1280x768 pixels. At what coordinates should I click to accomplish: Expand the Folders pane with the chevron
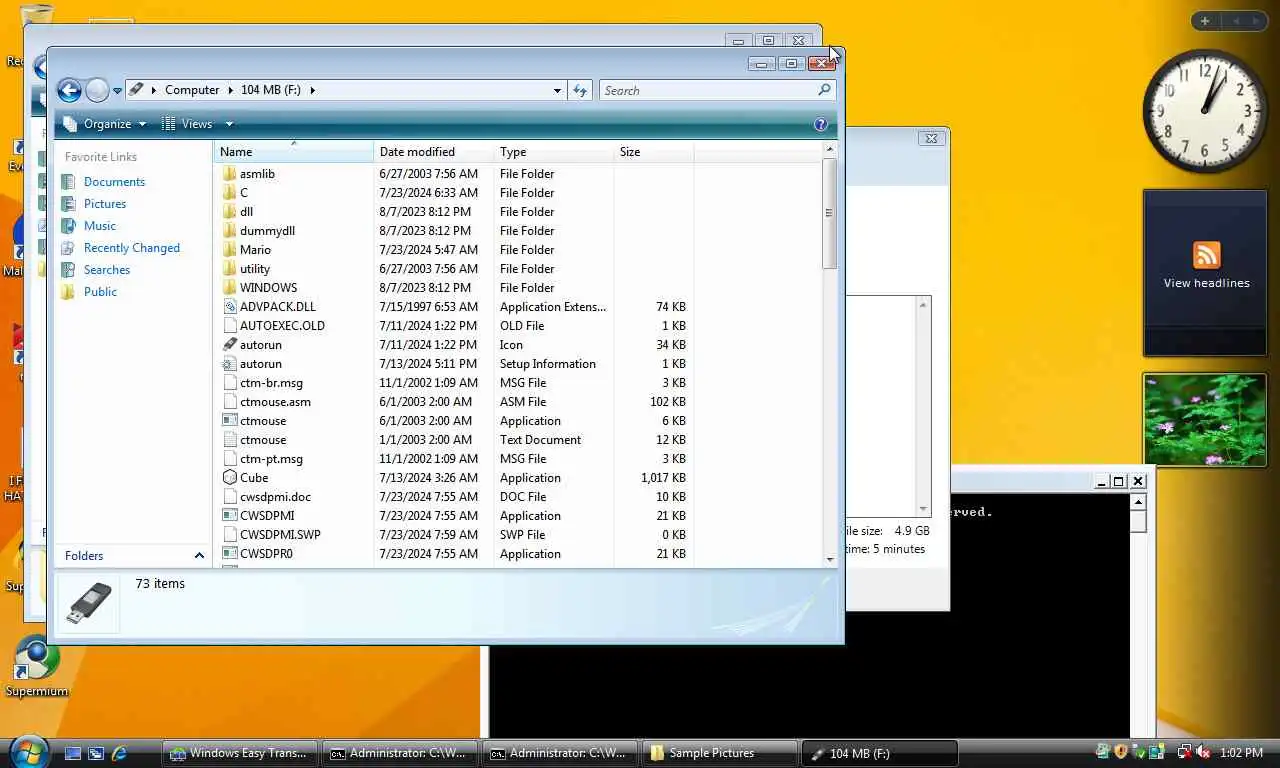point(199,556)
